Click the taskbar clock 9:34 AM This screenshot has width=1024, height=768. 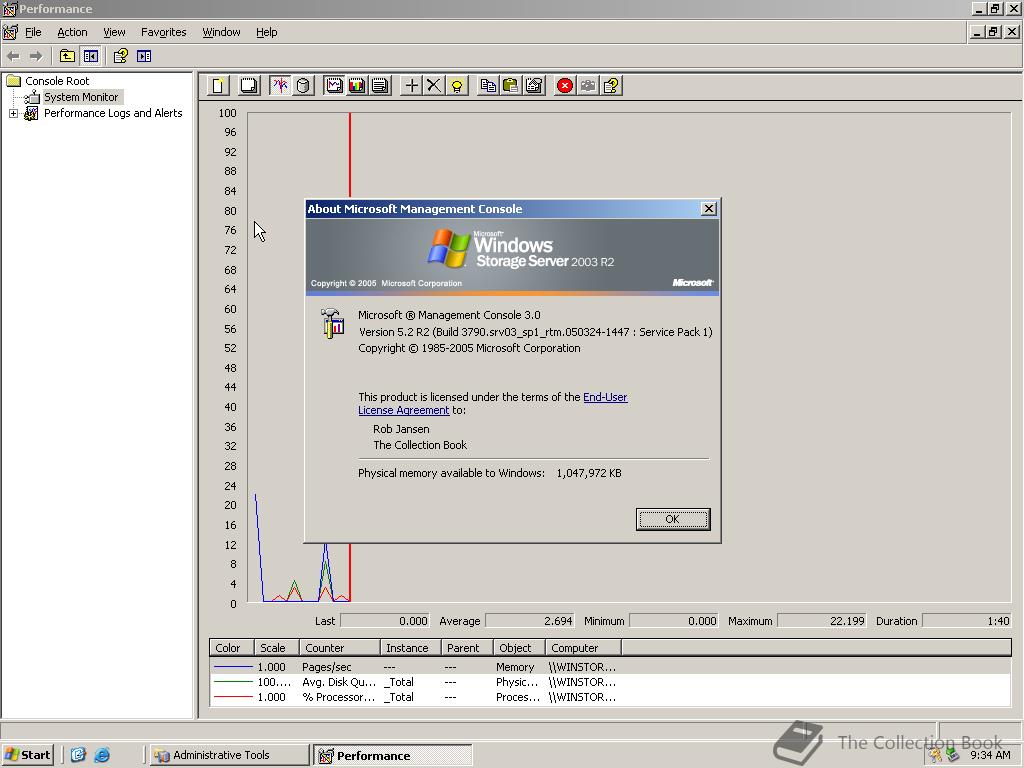click(990, 755)
